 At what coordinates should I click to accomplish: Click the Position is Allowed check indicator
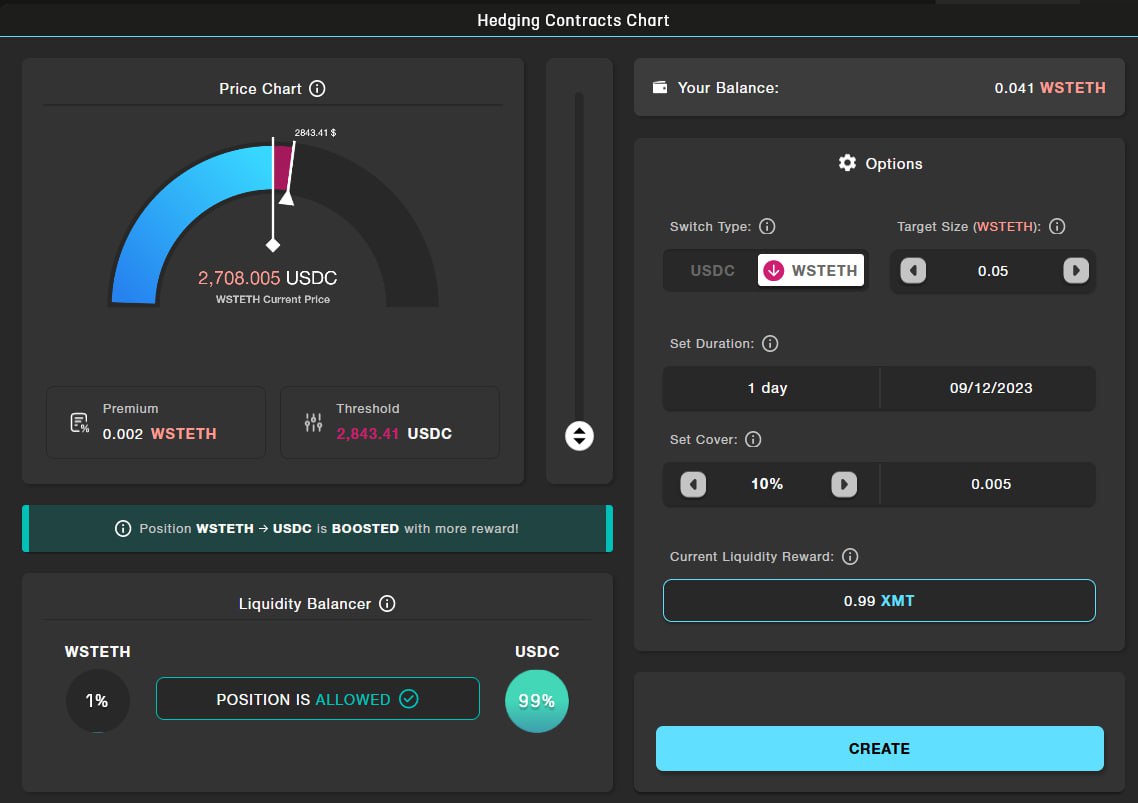click(408, 699)
